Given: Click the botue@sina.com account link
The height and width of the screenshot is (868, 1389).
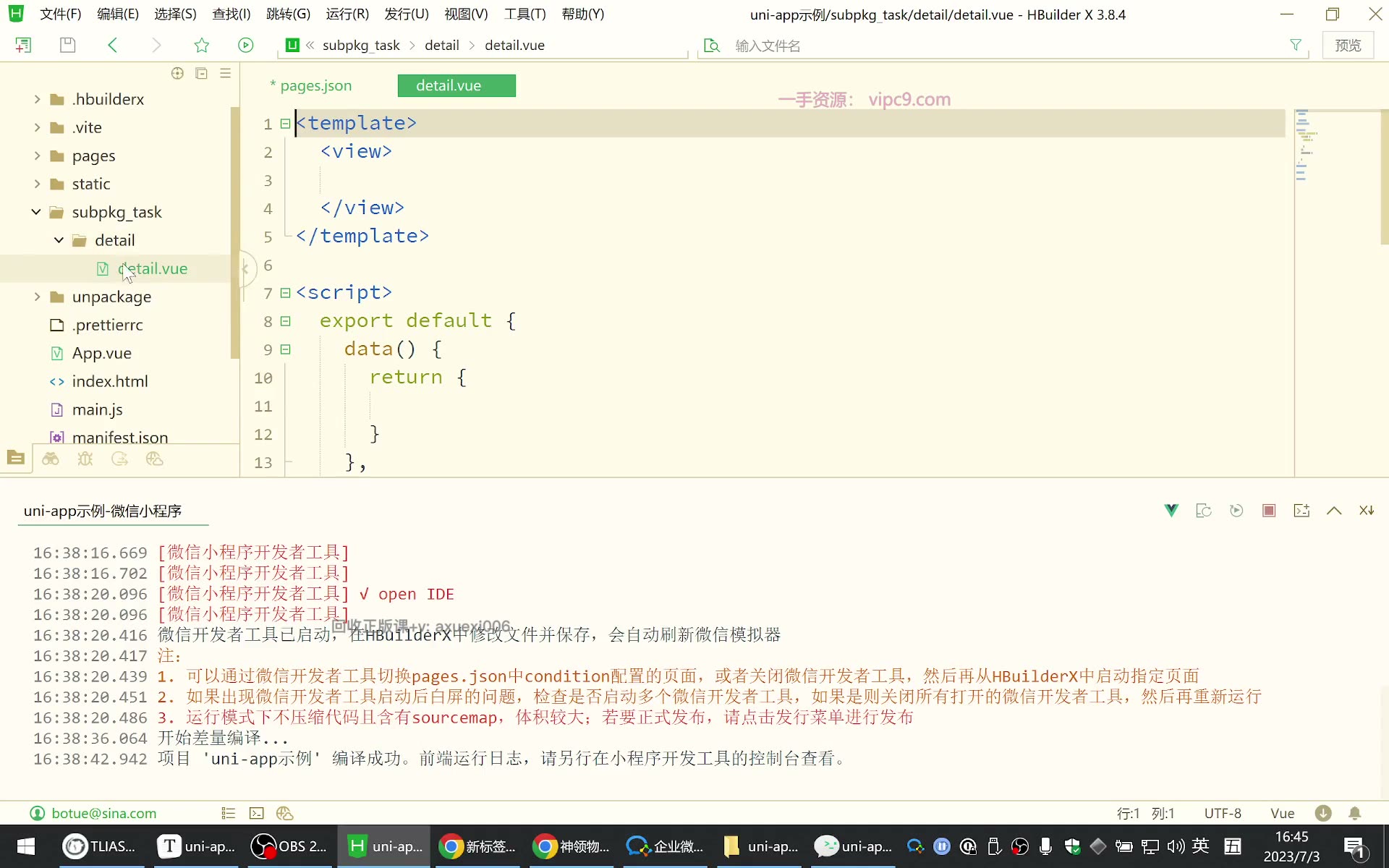Looking at the screenshot, I should tap(103, 813).
